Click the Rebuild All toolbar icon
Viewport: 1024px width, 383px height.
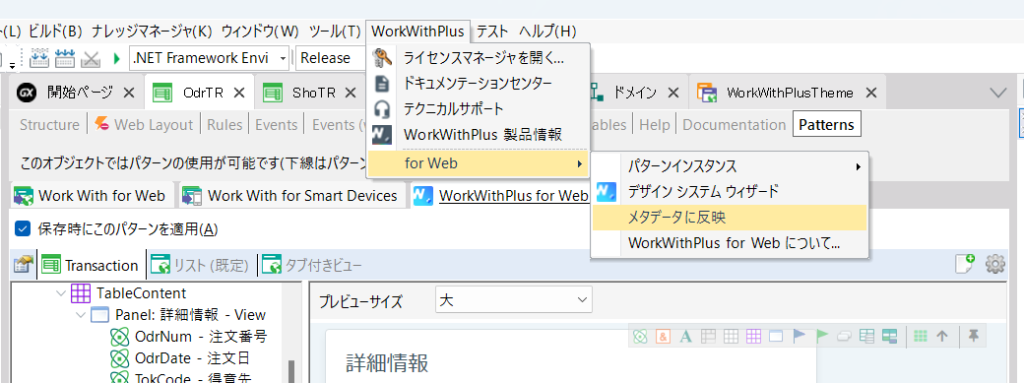click(65, 58)
